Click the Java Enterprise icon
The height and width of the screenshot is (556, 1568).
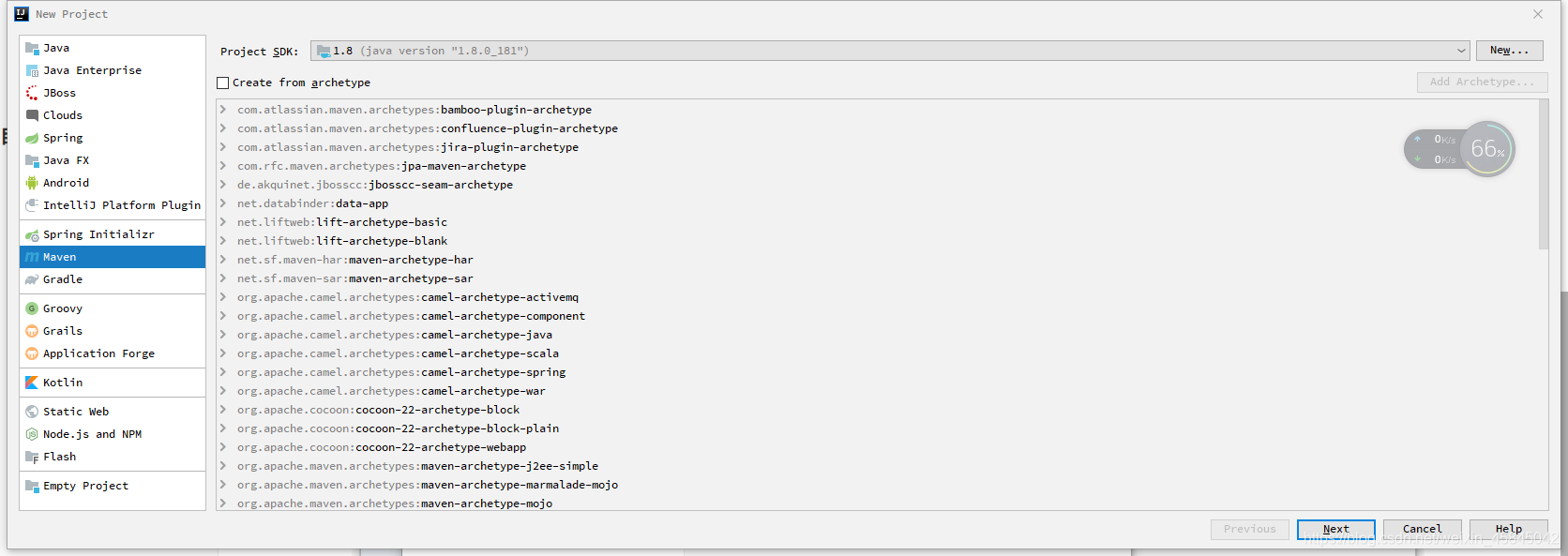pos(32,70)
